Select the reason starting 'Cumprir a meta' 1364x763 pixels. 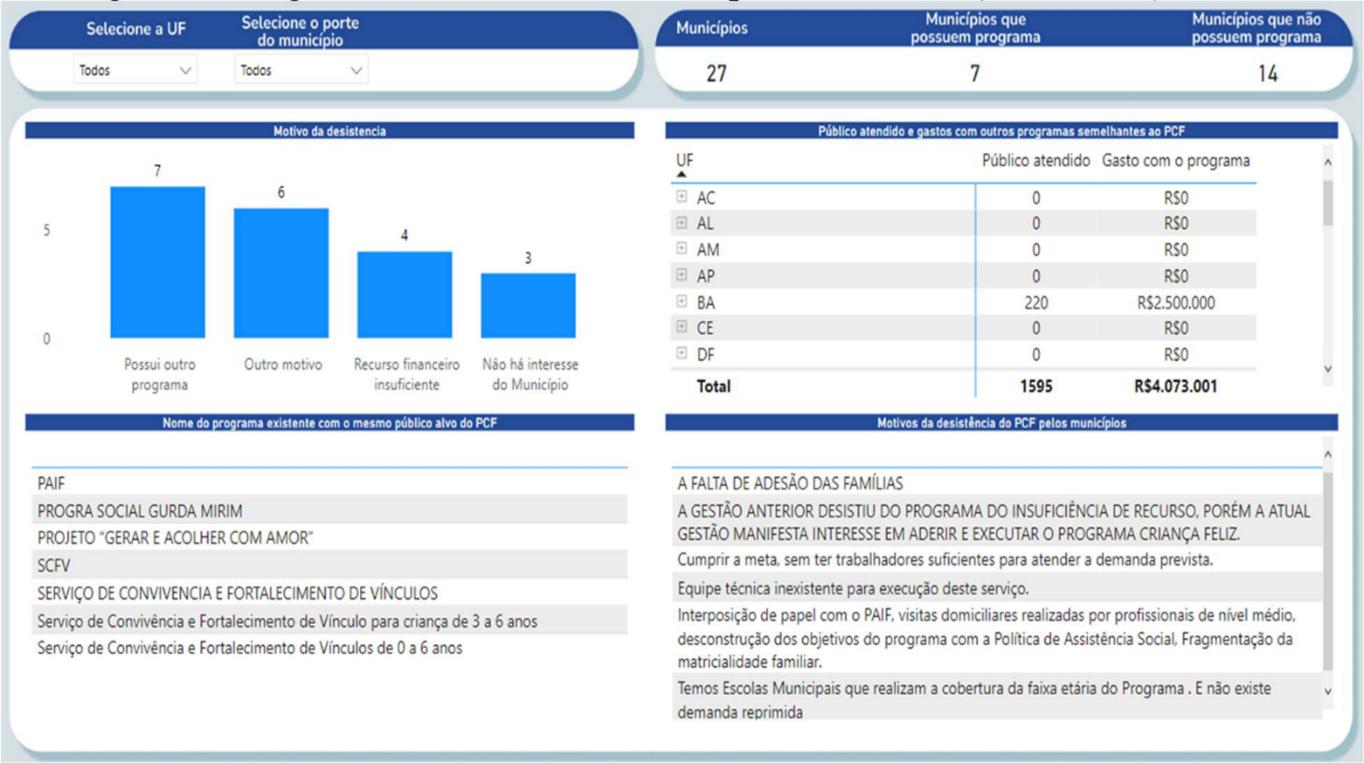tap(995, 560)
